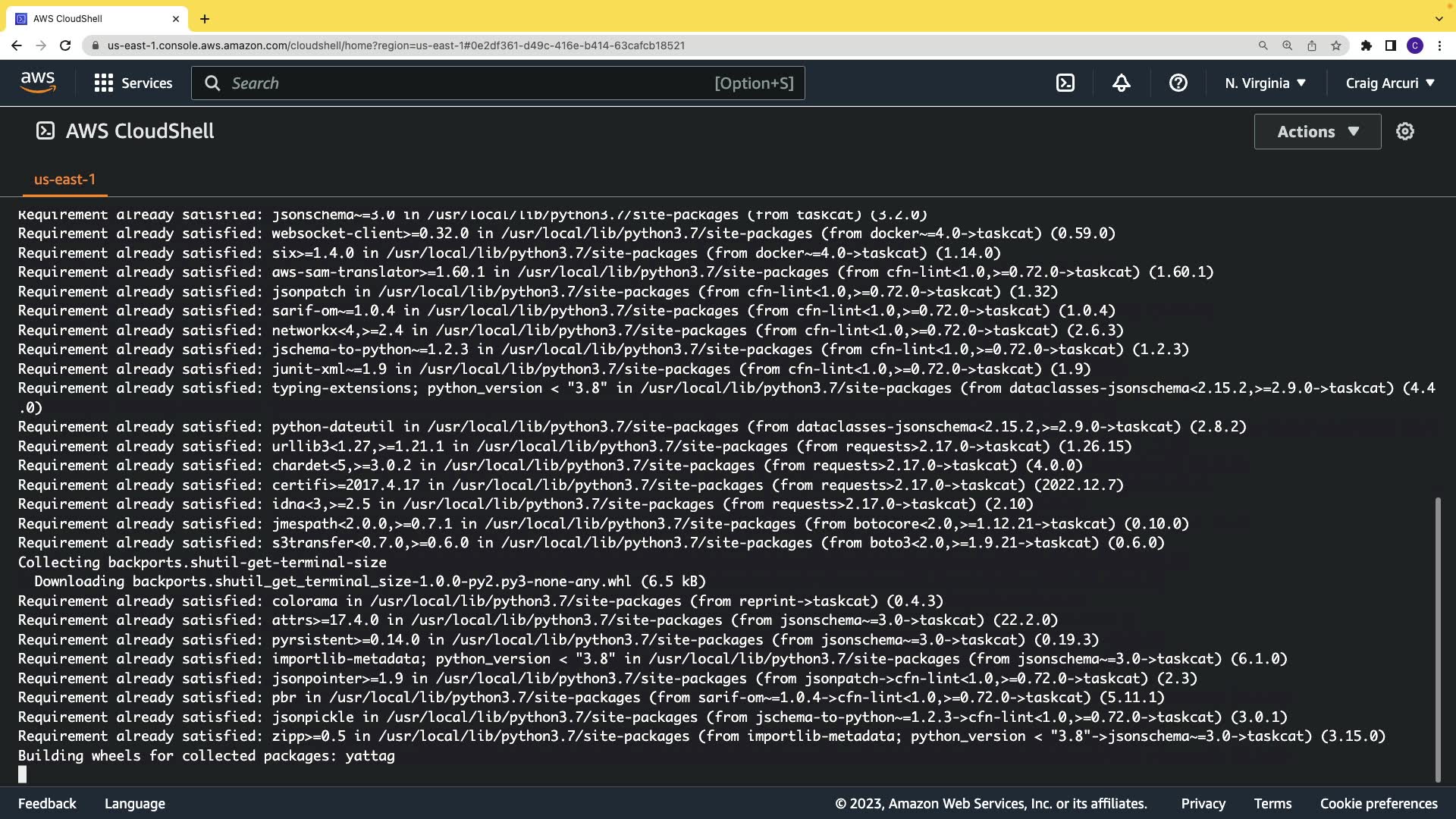Expand the N. Virginia region dropdown
The image size is (1456, 819).
point(1265,83)
